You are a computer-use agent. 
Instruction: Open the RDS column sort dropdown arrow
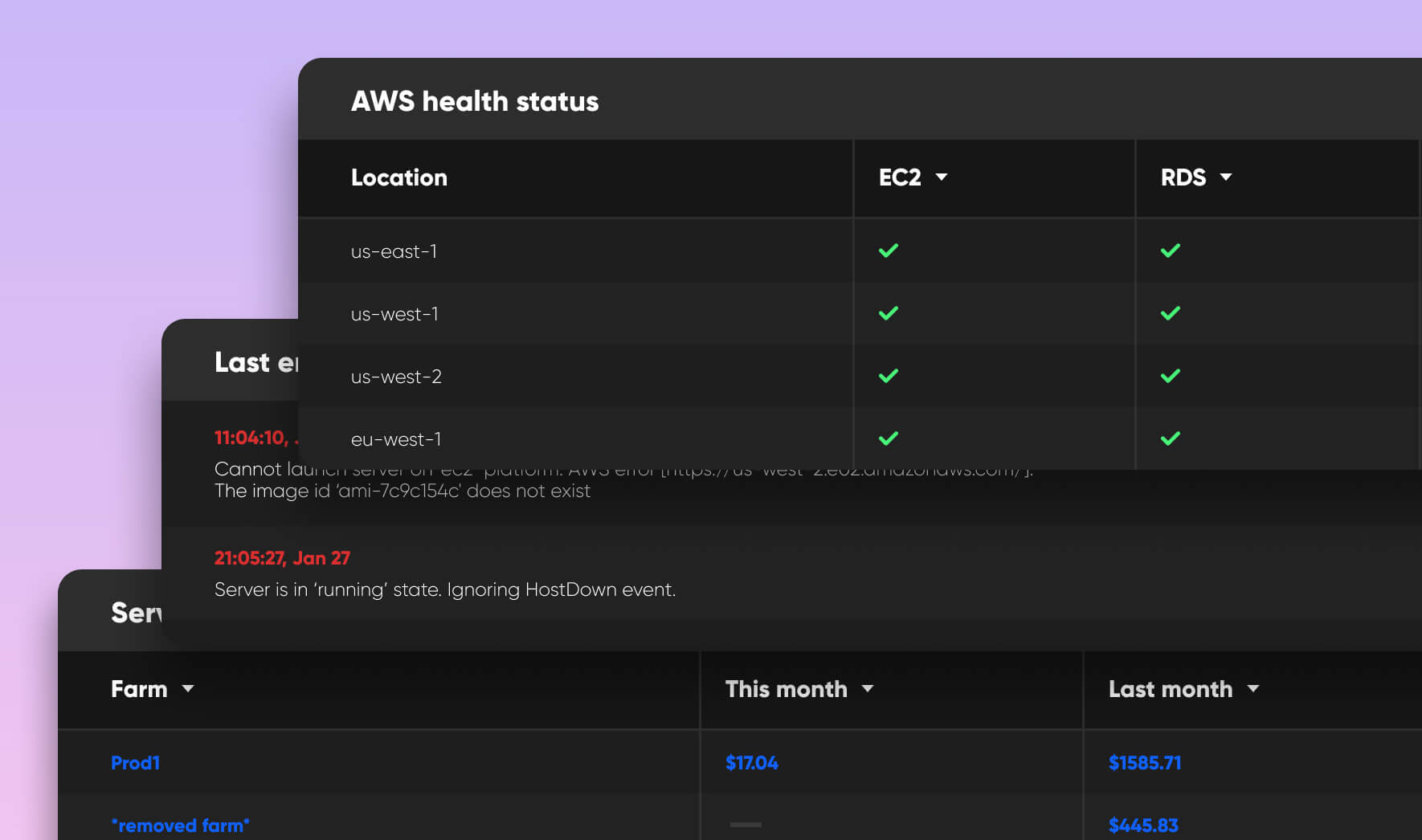click(x=1226, y=177)
